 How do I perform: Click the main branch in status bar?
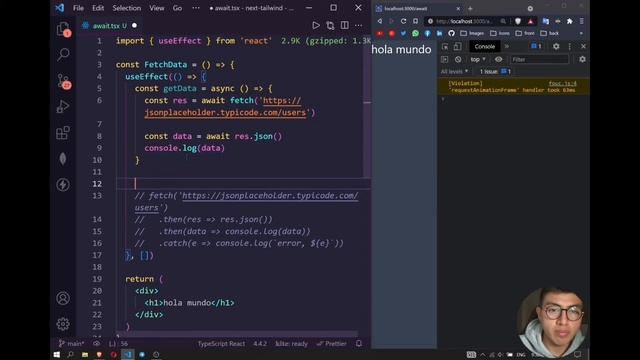pos(71,344)
